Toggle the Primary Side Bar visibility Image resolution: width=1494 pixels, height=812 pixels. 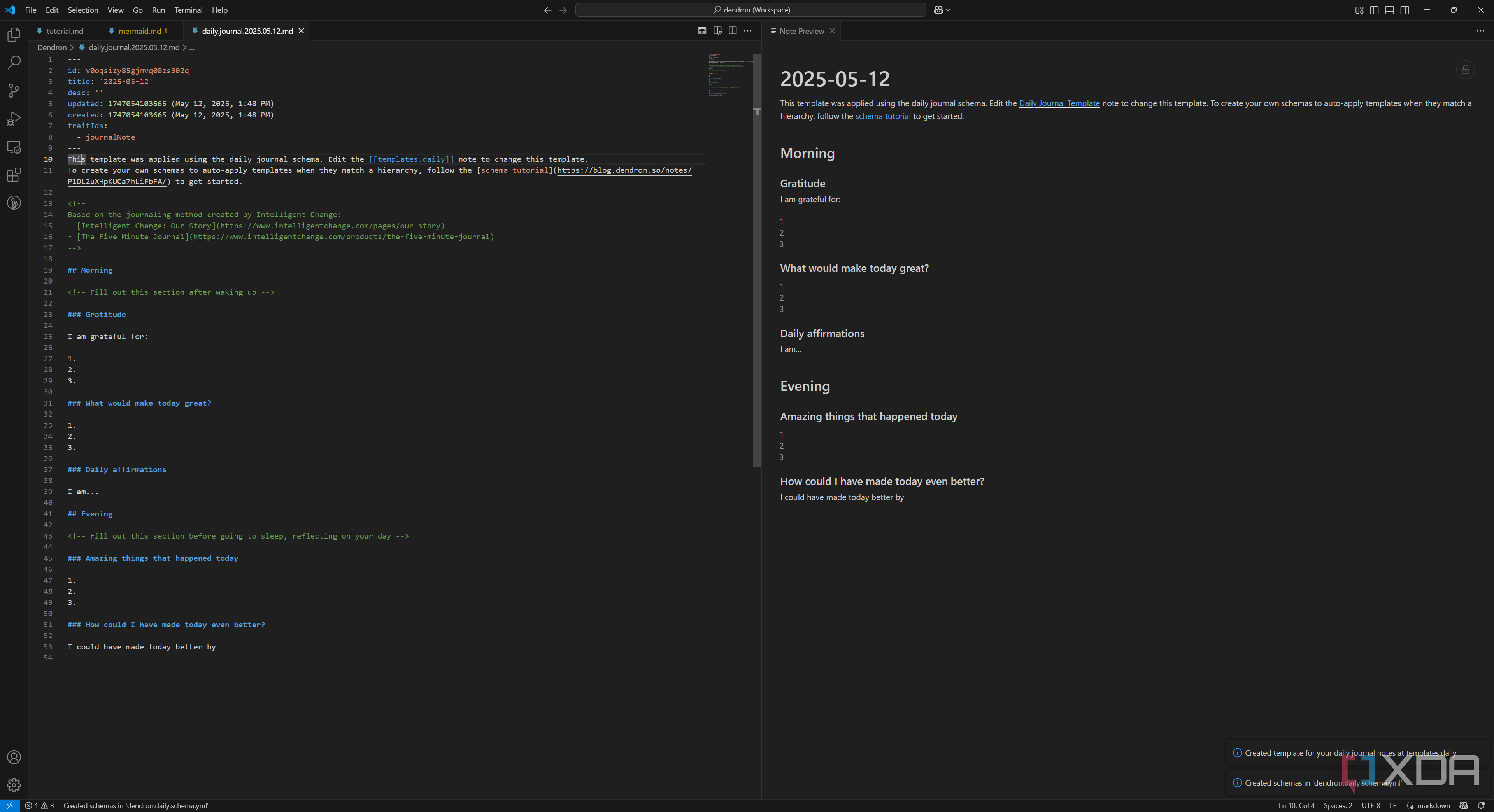(1374, 10)
